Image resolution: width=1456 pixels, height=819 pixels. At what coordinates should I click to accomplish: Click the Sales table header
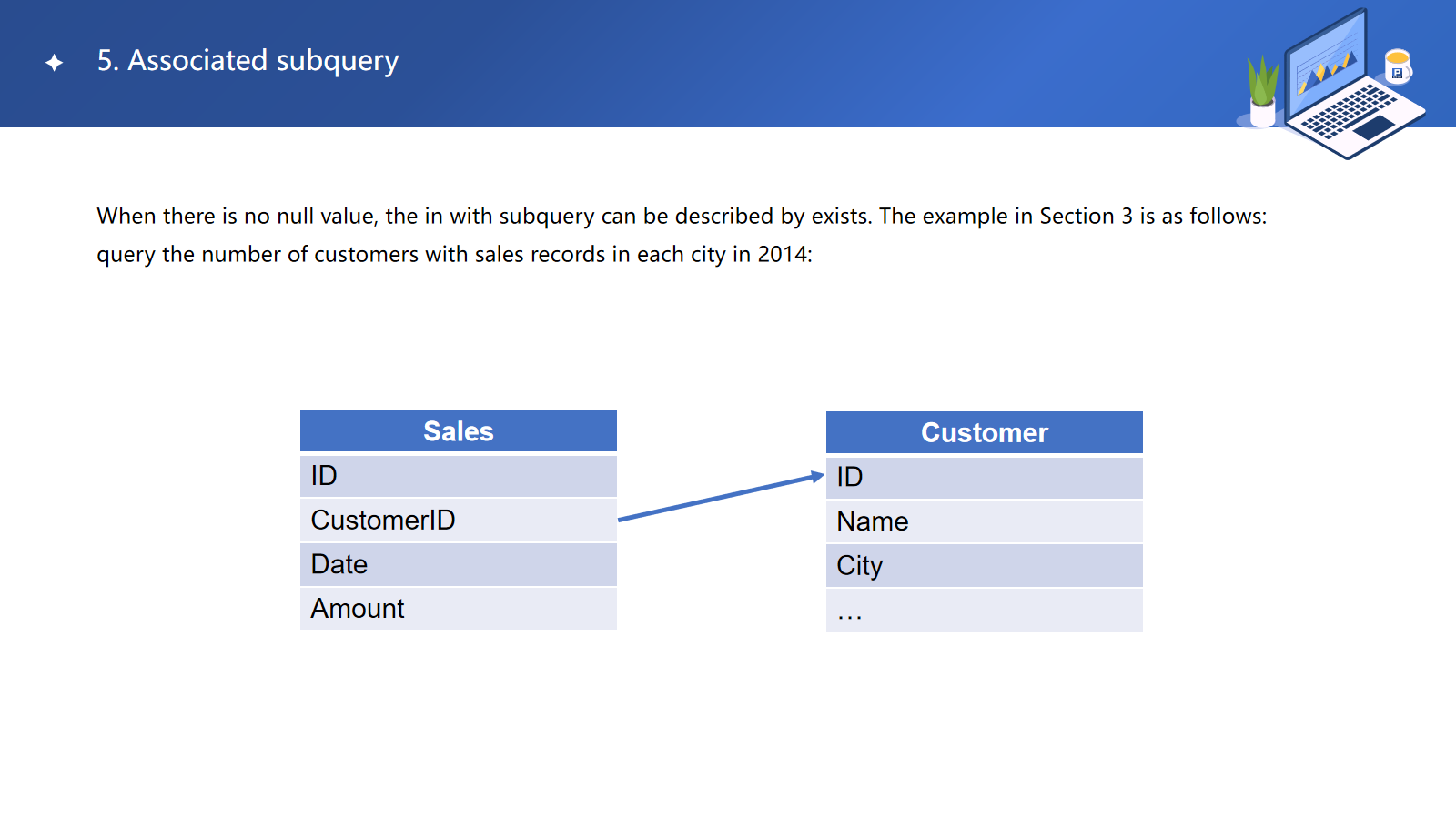[x=459, y=431]
